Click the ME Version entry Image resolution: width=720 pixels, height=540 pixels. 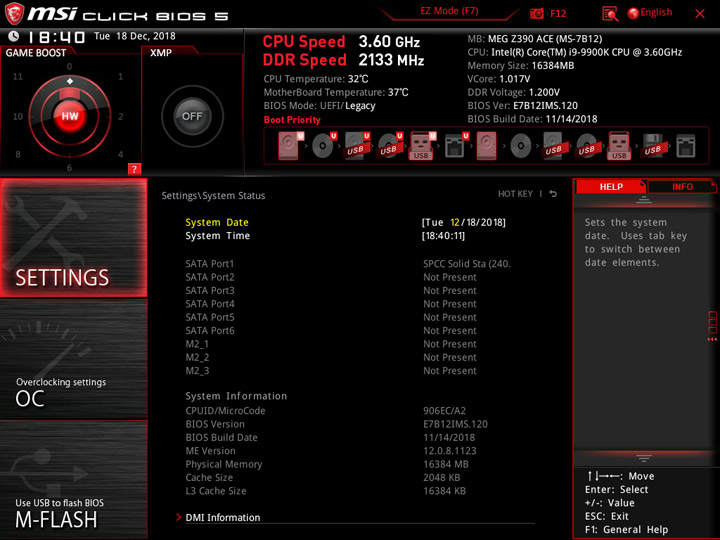(210, 451)
